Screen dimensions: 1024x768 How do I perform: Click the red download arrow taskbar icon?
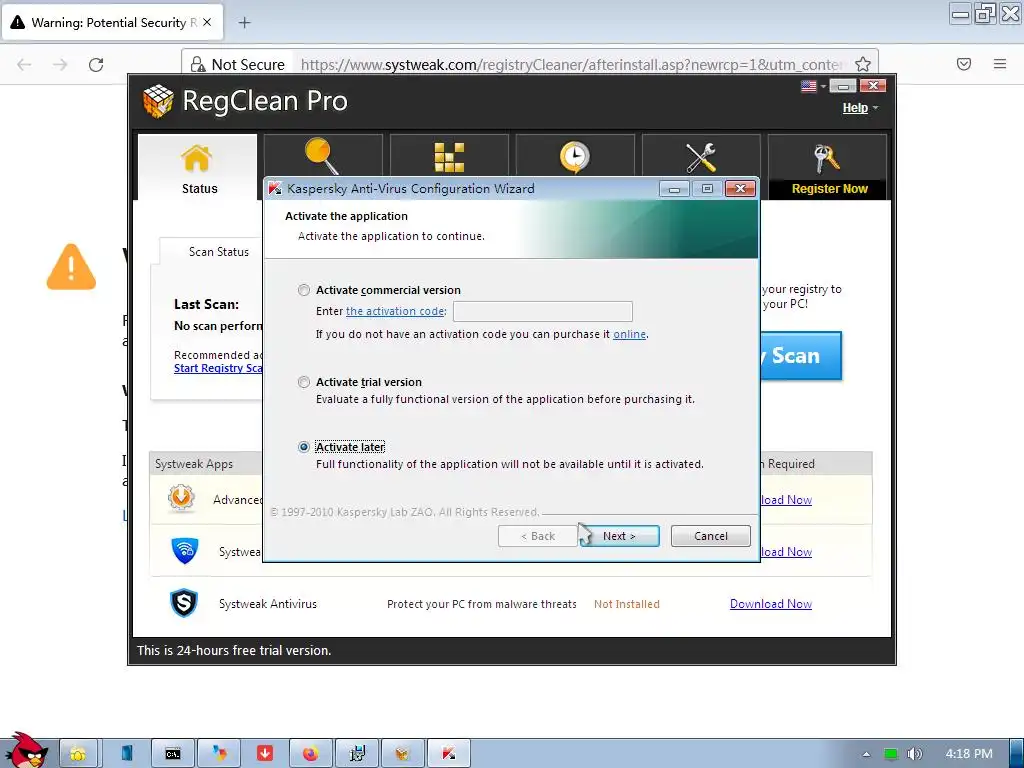click(265, 754)
